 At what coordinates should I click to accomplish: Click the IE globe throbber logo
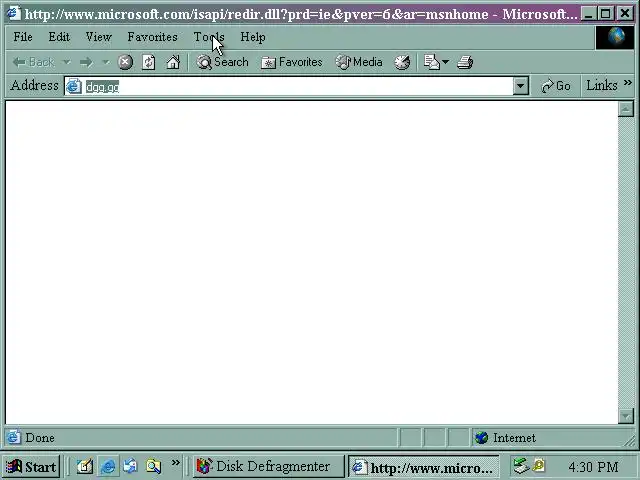point(615,37)
